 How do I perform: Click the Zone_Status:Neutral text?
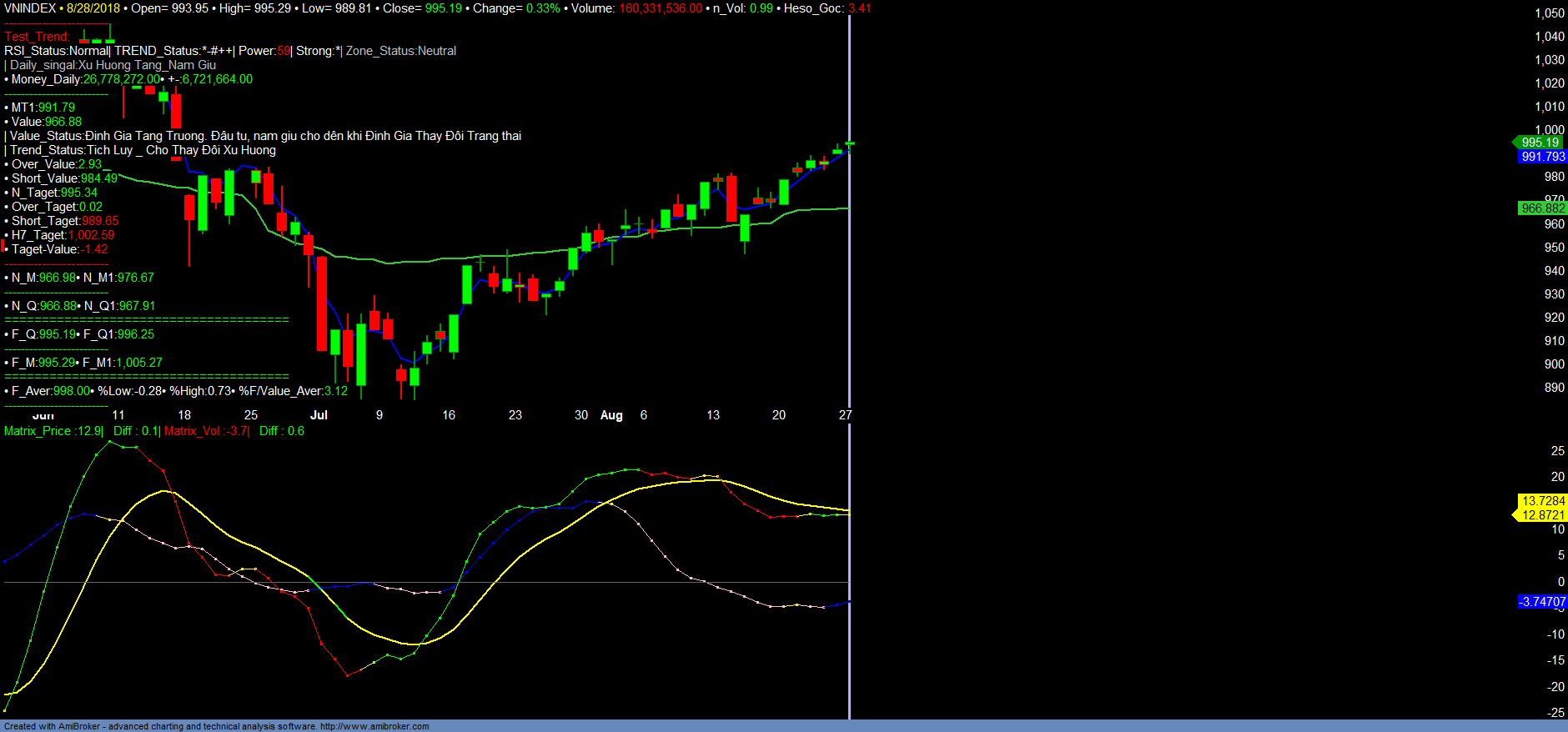pos(401,51)
